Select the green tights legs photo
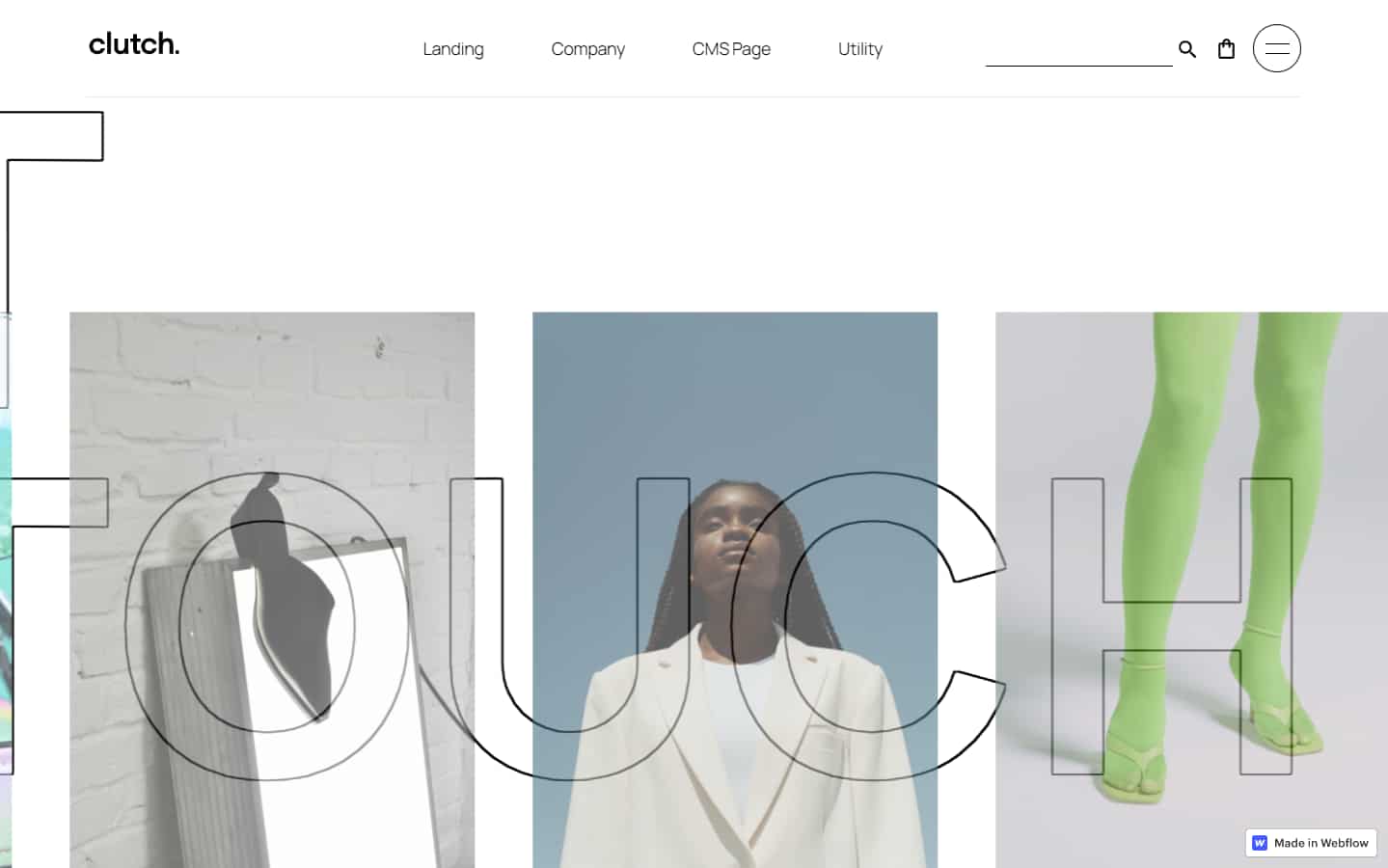The width and height of the screenshot is (1388, 868). (1191, 589)
